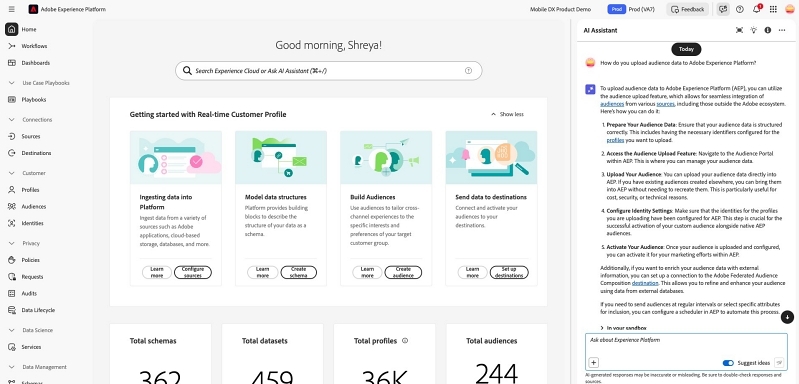Viewport: 799px width, 384px height.
Task: Go to Sources in the sidebar
Action: coord(31,136)
